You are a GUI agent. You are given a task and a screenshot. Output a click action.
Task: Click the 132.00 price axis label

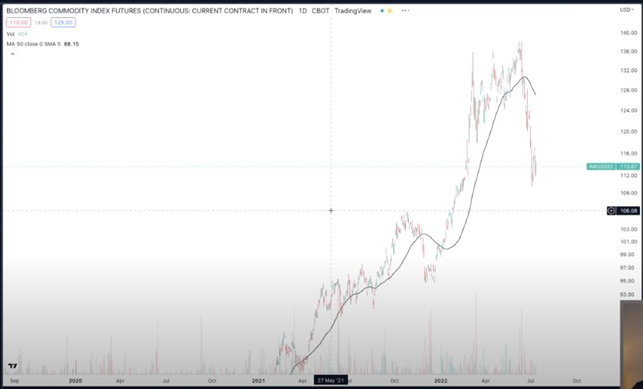(629, 71)
